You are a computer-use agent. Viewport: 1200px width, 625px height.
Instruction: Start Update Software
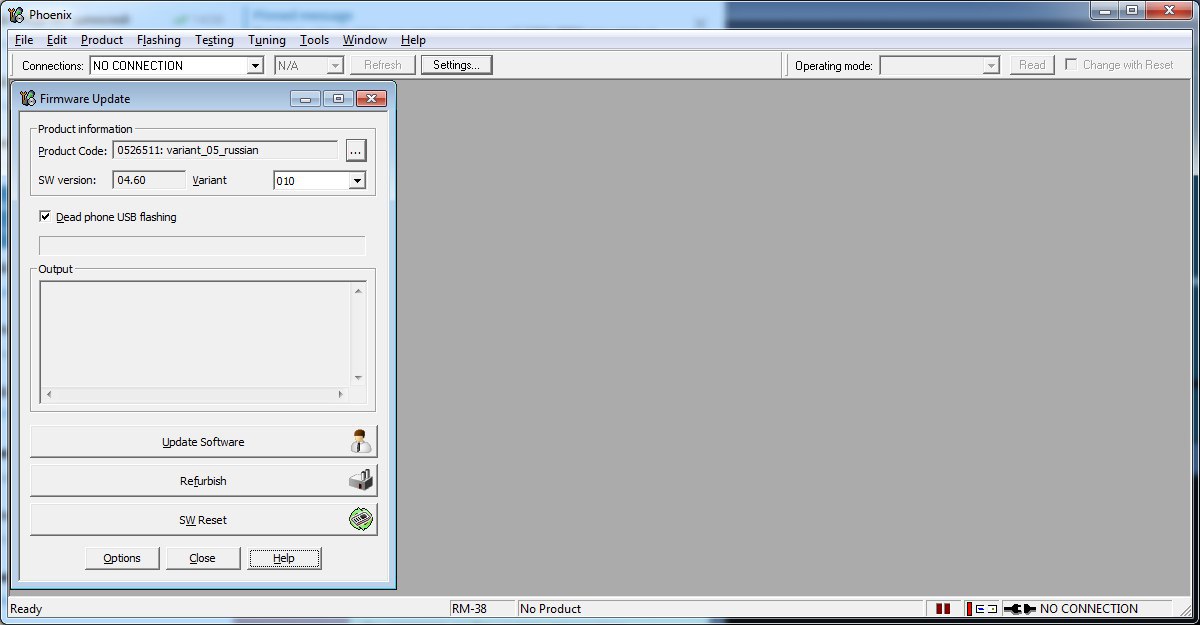(x=203, y=441)
